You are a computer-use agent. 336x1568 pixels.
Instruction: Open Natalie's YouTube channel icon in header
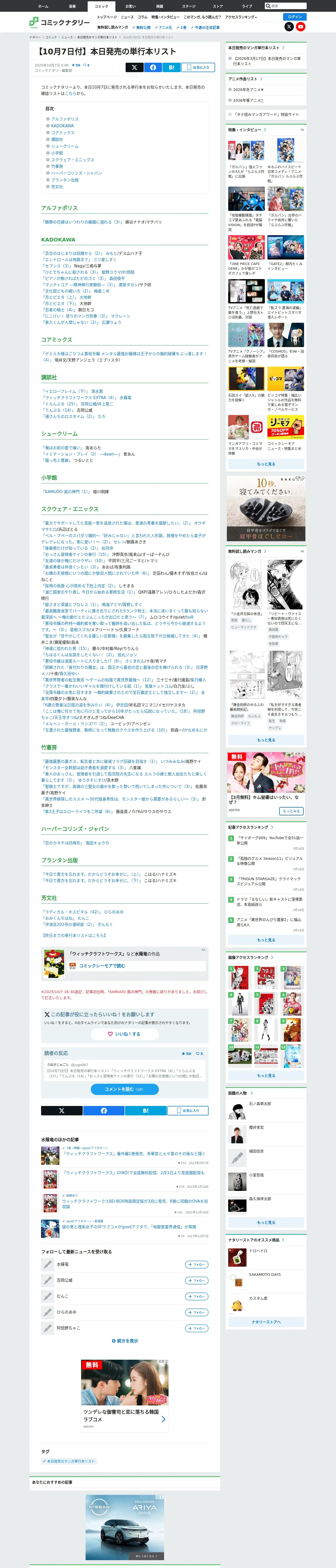301,27
